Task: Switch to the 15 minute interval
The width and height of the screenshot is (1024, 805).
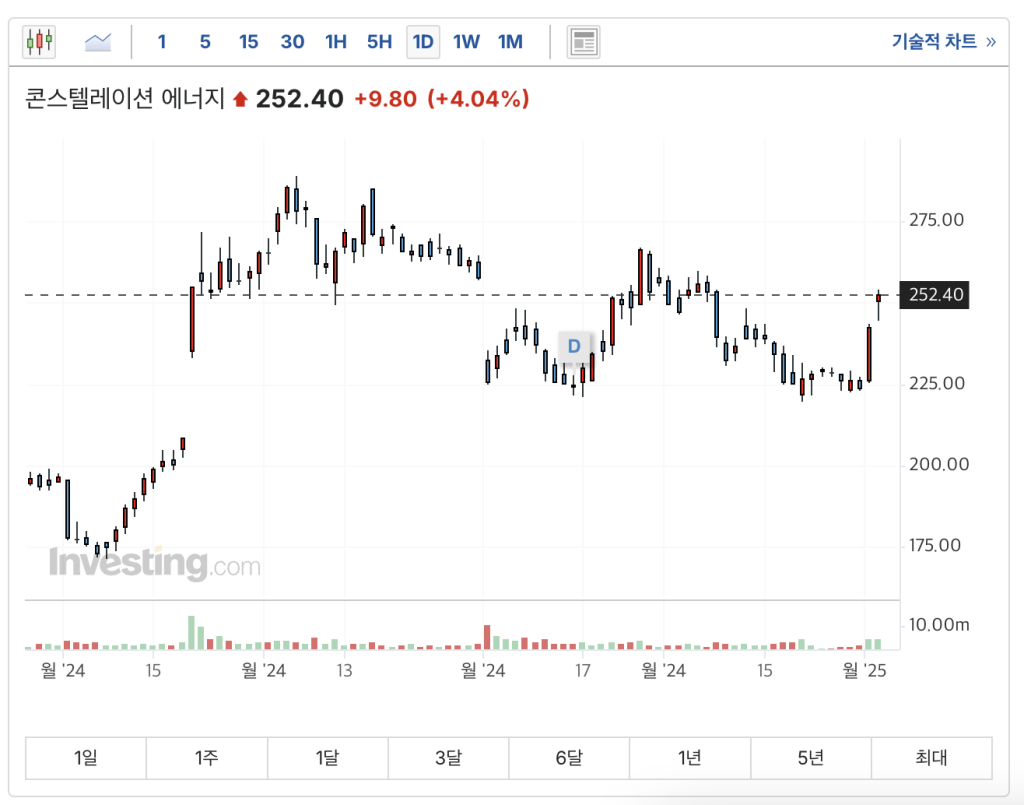Action: pos(248,41)
